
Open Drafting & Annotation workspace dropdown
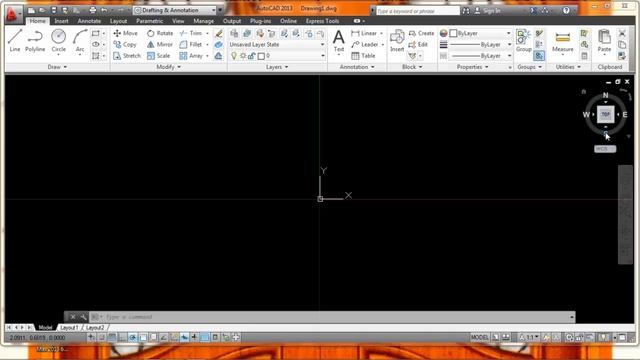point(175,10)
